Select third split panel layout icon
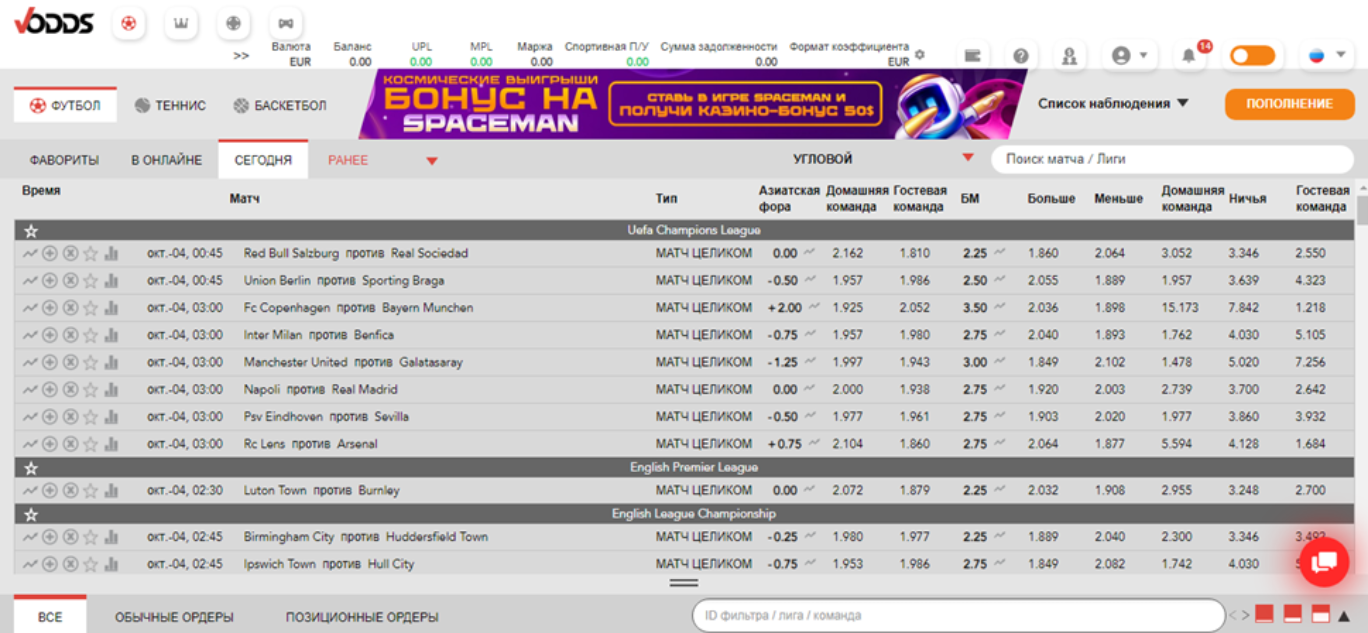 click(1320, 613)
